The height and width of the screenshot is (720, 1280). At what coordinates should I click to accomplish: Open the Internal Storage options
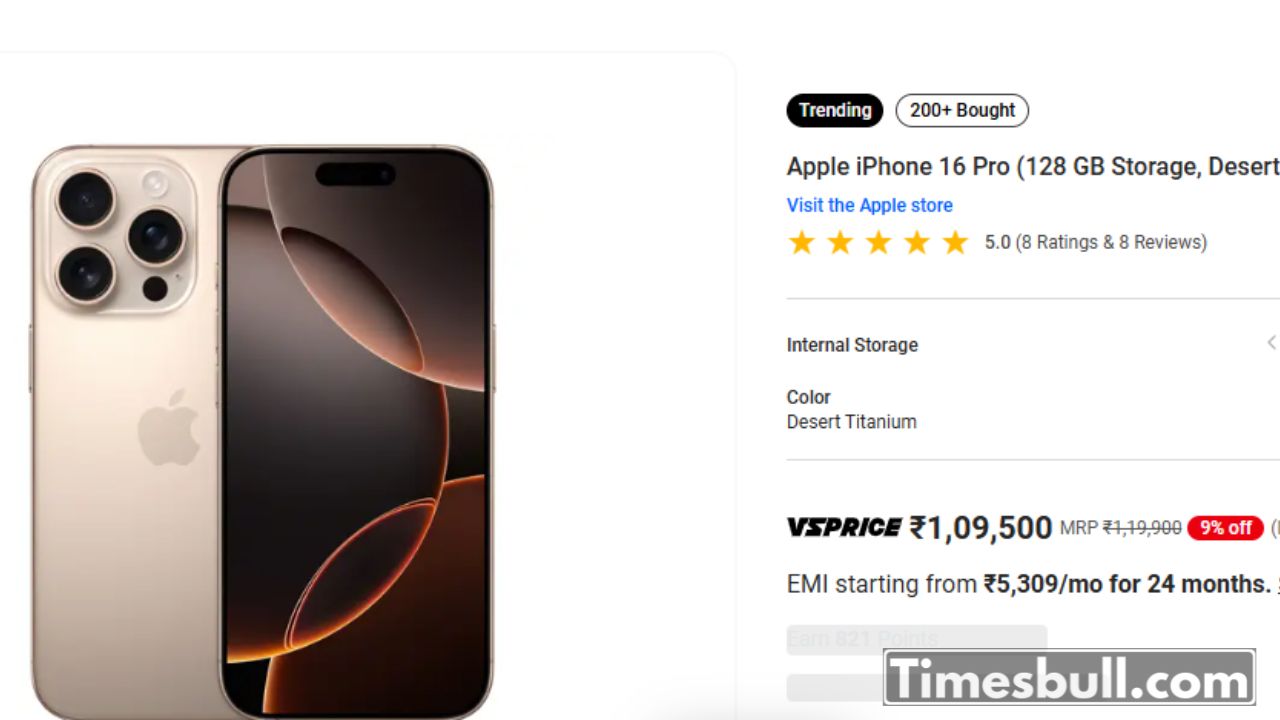pos(852,345)
